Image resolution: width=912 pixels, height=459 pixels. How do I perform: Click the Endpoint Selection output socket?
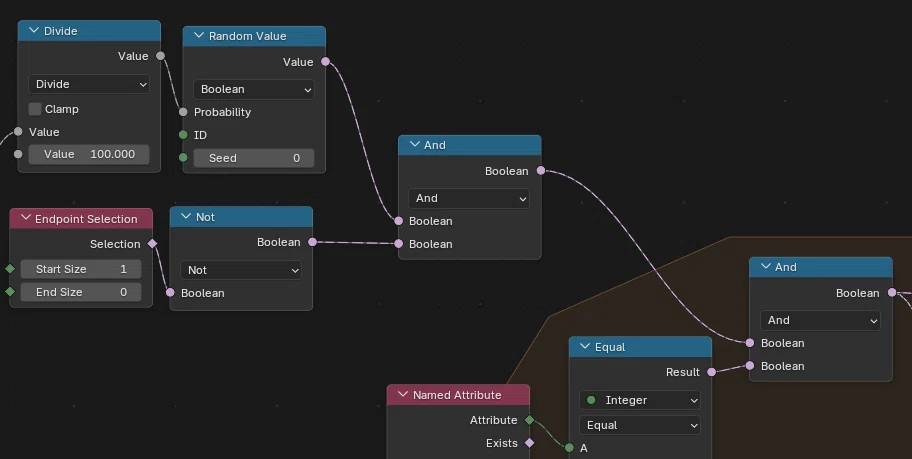click(152, 244)
